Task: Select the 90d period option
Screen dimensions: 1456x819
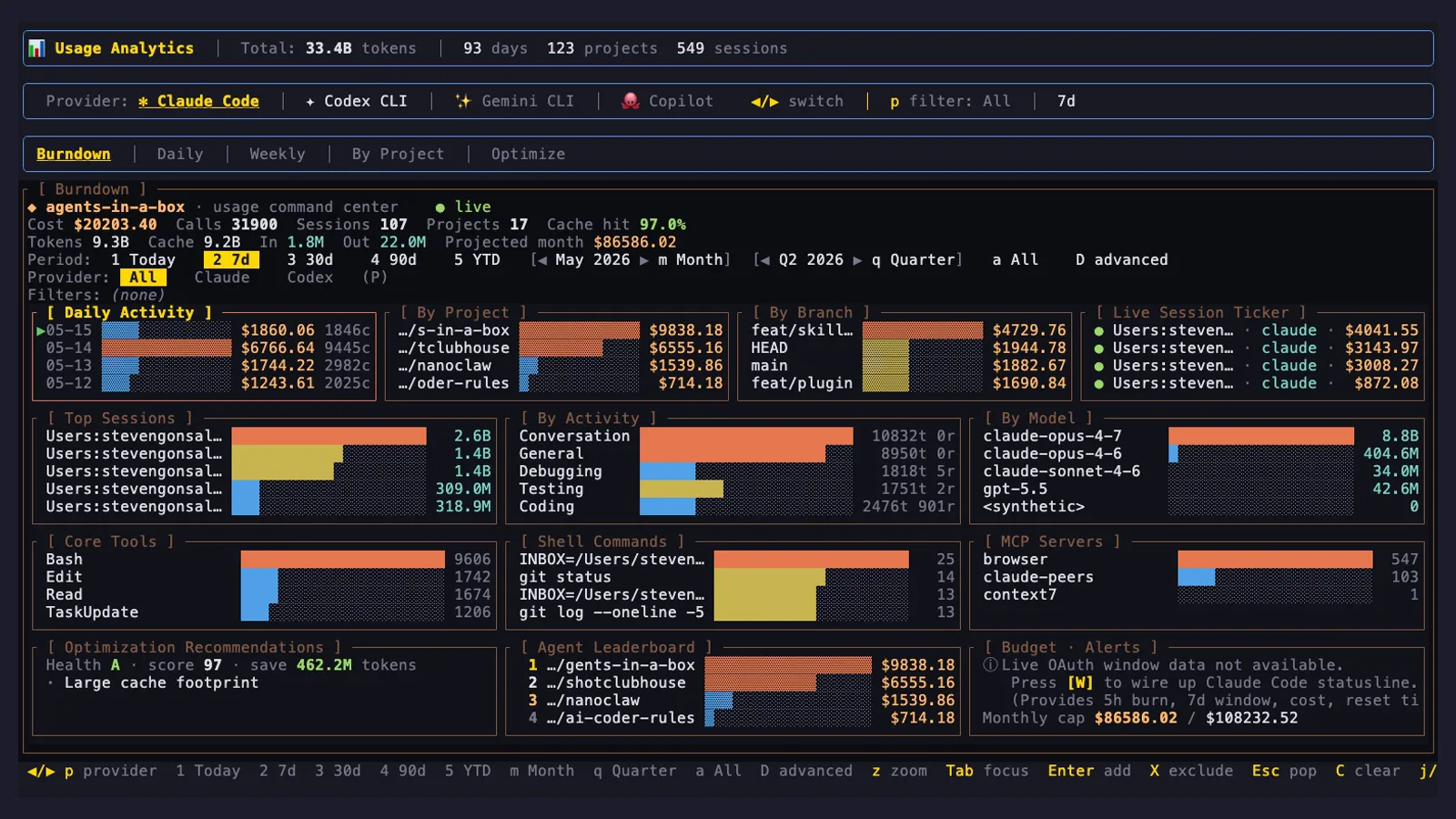Action: coord(394,260)
